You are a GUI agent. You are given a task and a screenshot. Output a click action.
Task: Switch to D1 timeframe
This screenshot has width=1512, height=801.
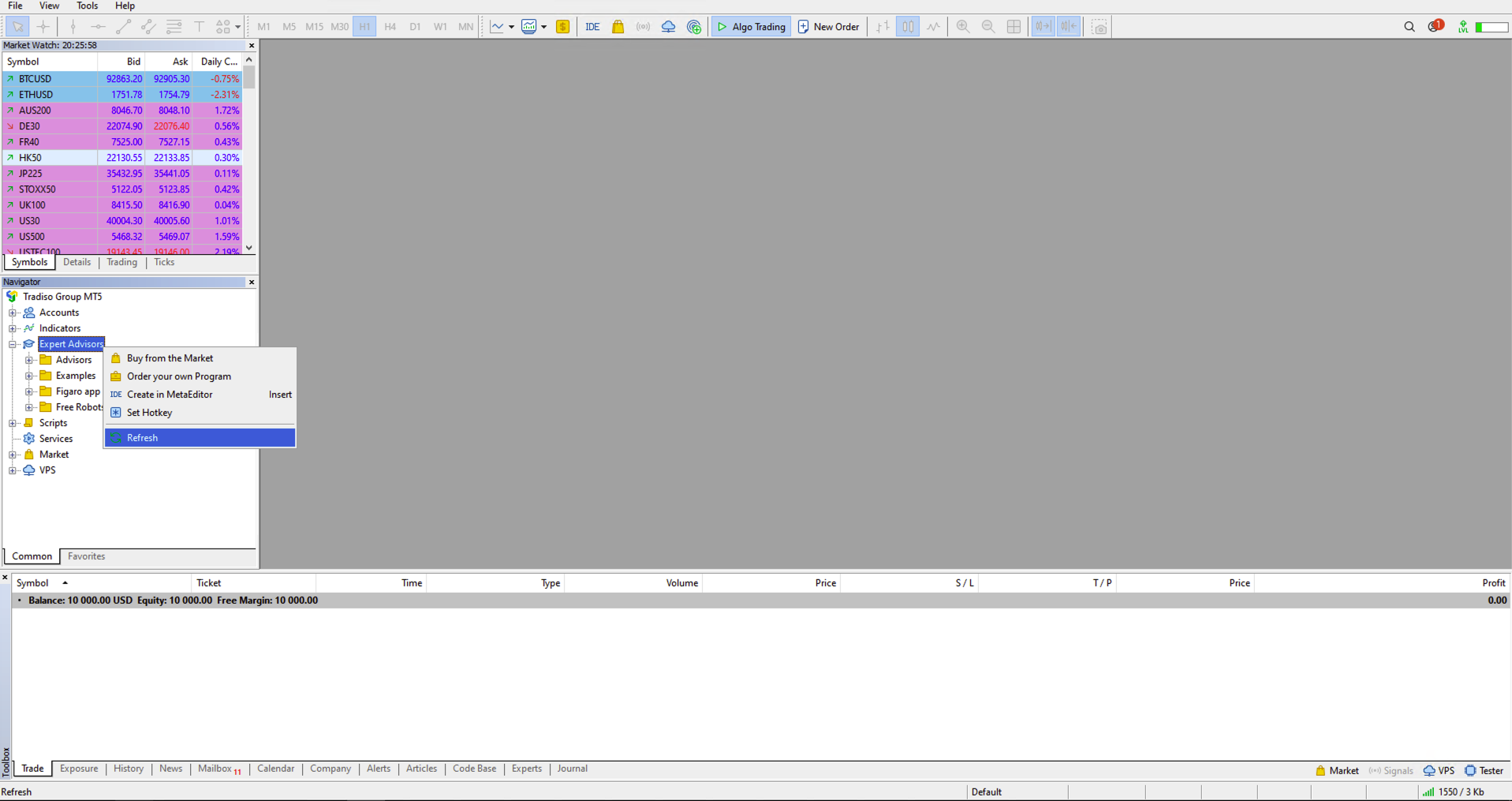415,27
